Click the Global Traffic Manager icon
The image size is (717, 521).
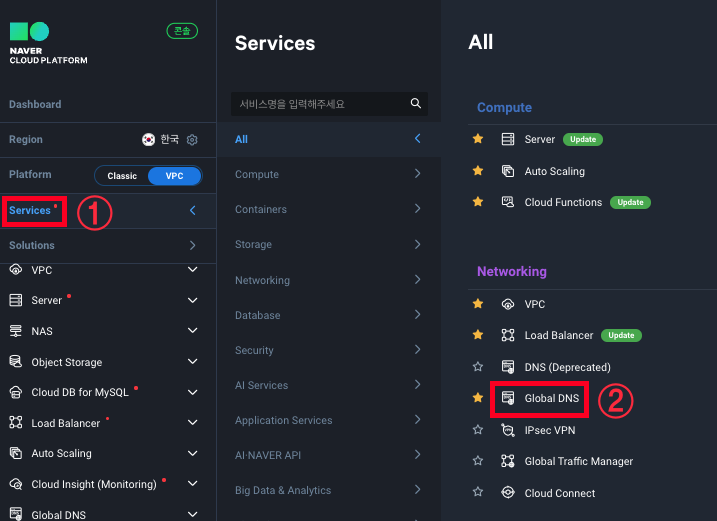(x=508, y=461)
